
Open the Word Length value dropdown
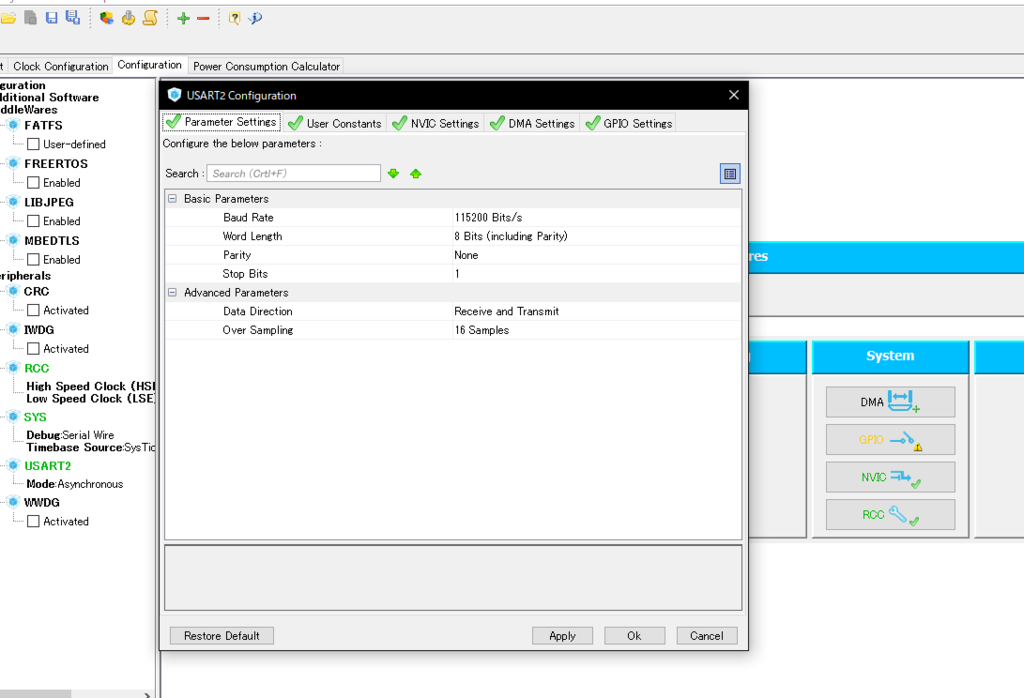(x=596, y=236)
